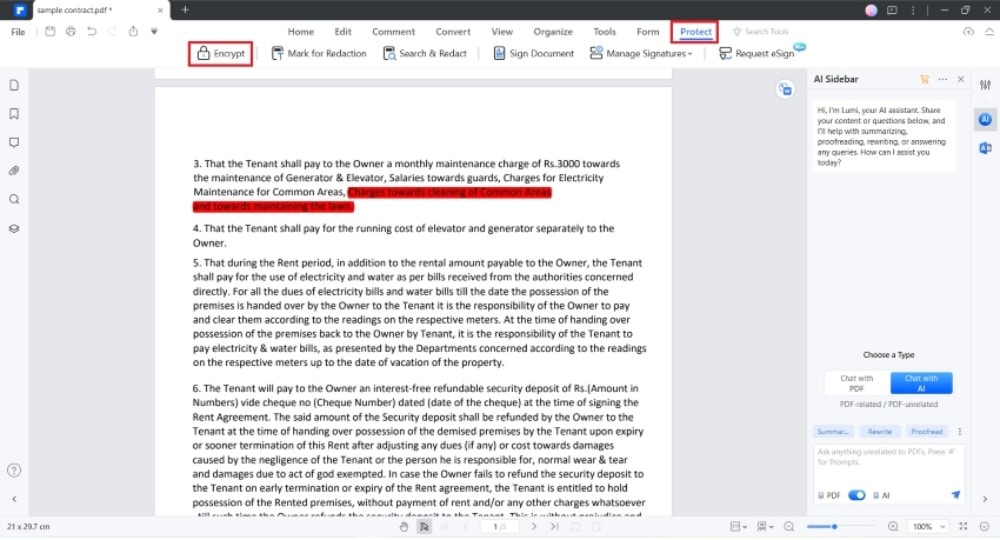Click the zoom in button
Screen dimensions: 1000x540
(x=893, y=527)
